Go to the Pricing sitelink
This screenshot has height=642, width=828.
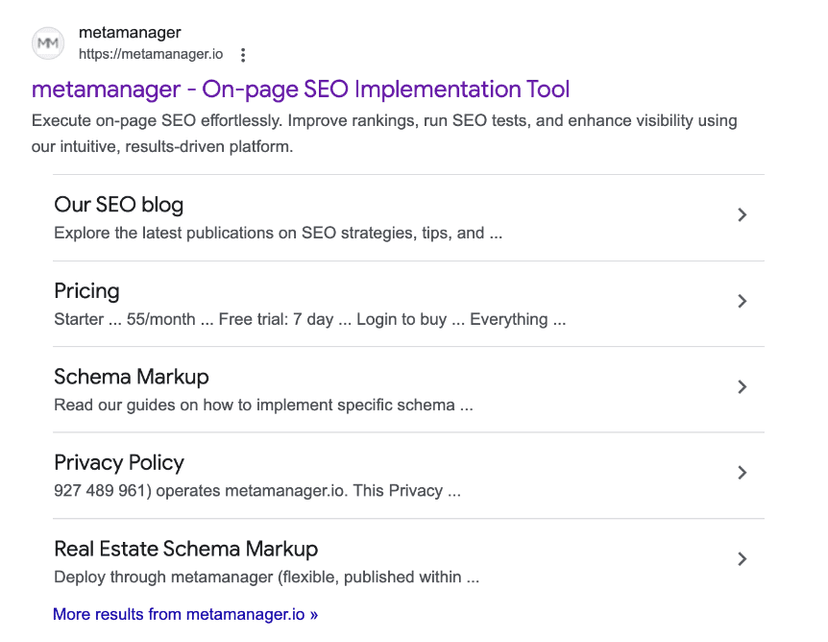86,291
